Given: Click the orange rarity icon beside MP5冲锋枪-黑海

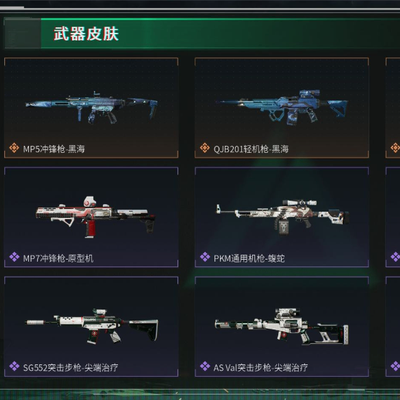Looking at the screenshot, I should pyautogui.click(x=14, y=148).
